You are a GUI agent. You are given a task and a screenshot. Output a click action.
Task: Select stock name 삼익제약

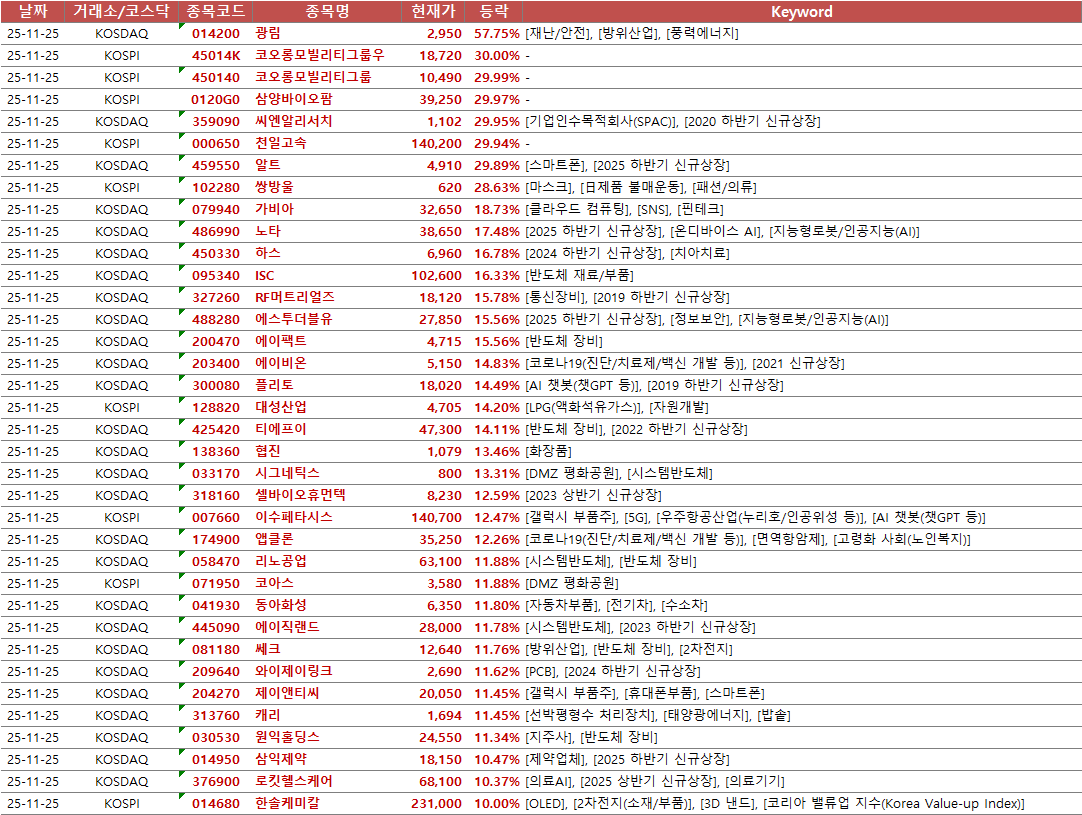click(x=281, y=759)
